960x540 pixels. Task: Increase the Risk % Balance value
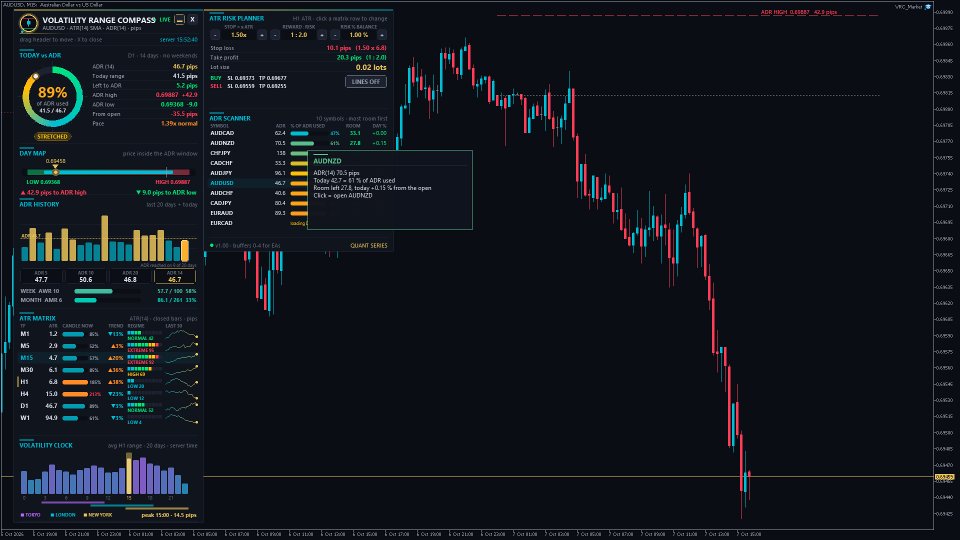[x=382, y=35]
